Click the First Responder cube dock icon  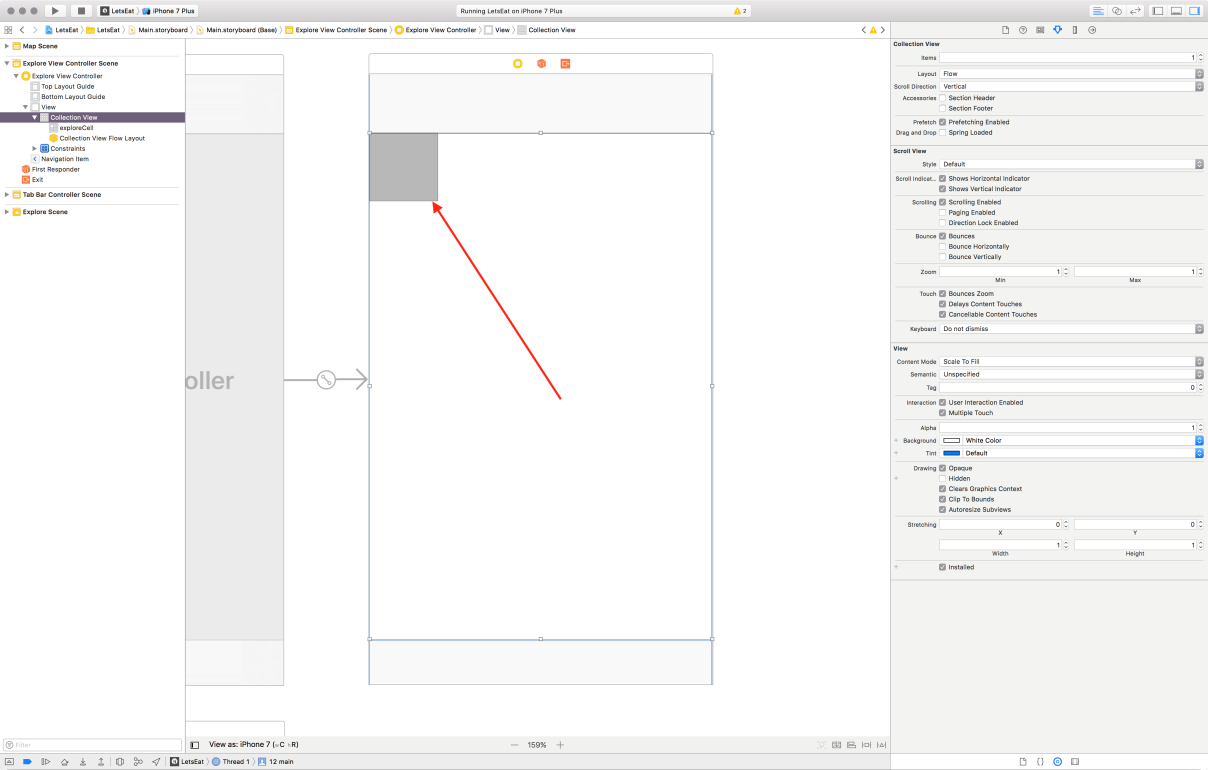(541, 63)
